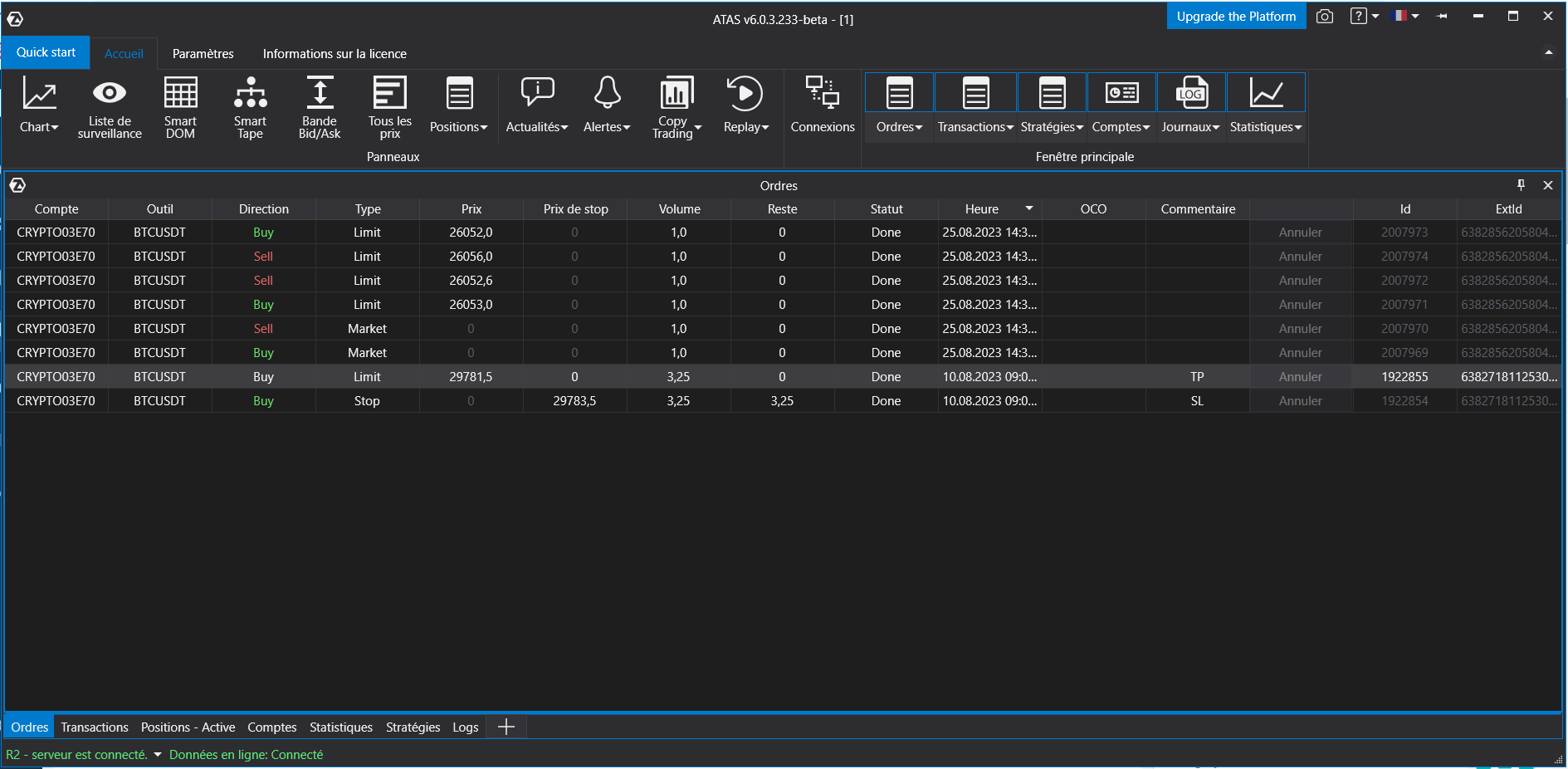Open the Copy Trading icon
This screenshot has width=1568, height=769.
pos(677,93)
